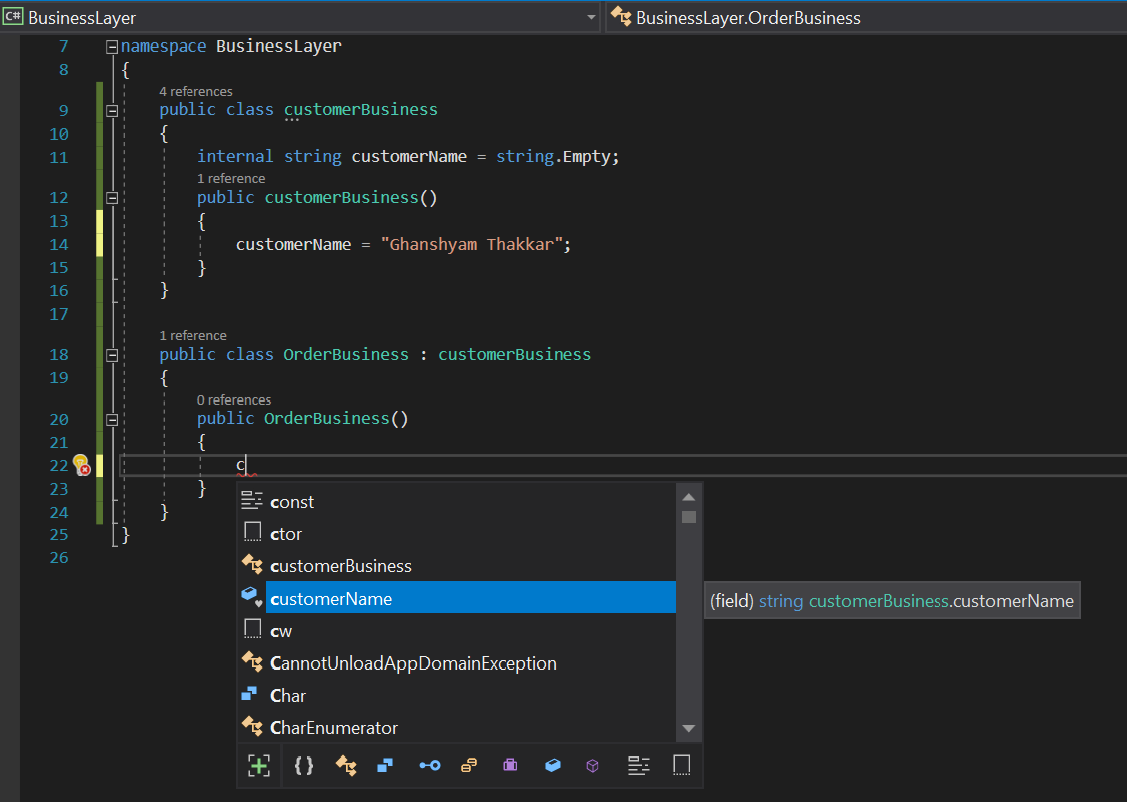The height and width of the screenshot is (803, 1130).
Task: Choose the ctor snippet suggestion
Action: tap(286, 533)
